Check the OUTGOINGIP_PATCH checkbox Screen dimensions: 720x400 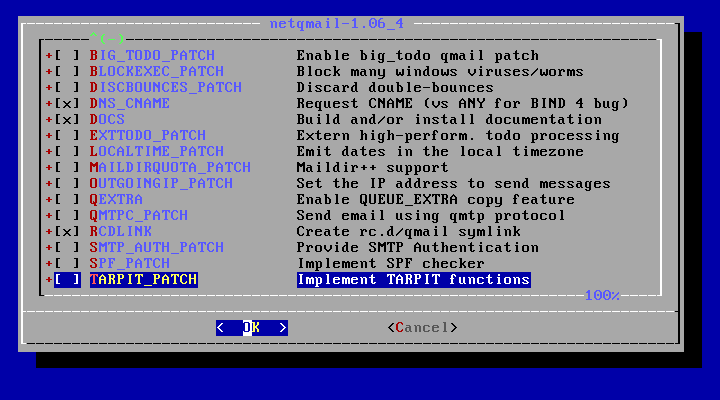pyautogui.click(x=67, y=184)
